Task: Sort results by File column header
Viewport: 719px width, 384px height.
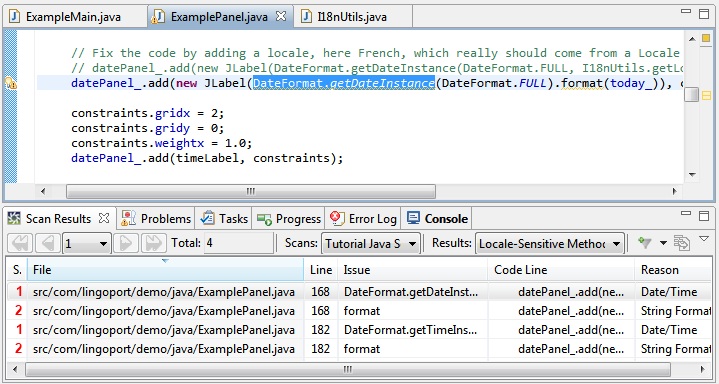Action: point(166,270)
